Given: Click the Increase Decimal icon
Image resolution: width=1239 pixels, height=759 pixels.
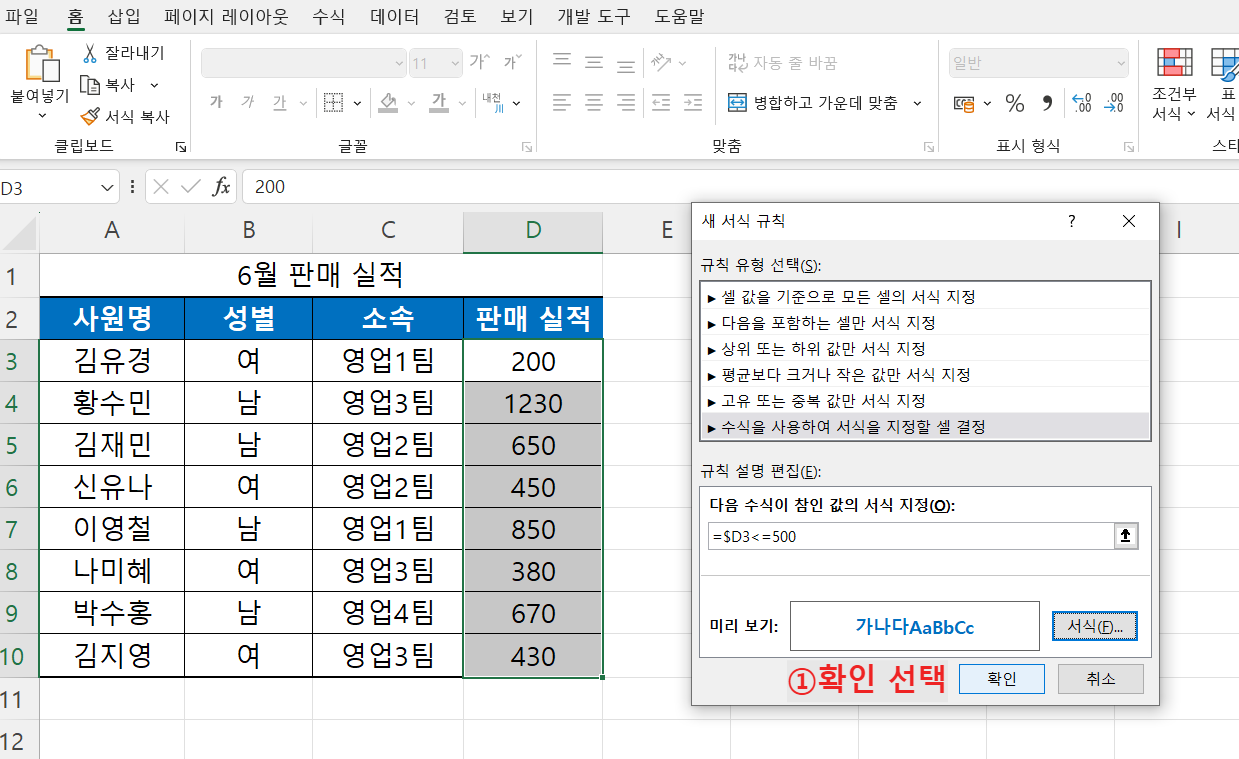Looking at the screenshot, I should pos(1080,103).
